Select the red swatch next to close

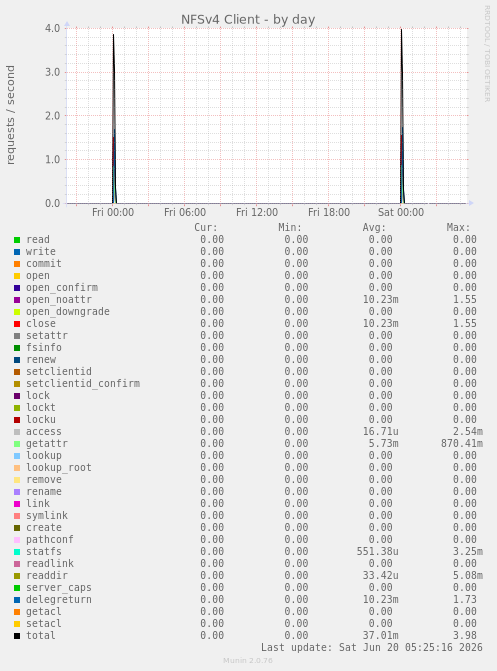click(x=17, y=324)
